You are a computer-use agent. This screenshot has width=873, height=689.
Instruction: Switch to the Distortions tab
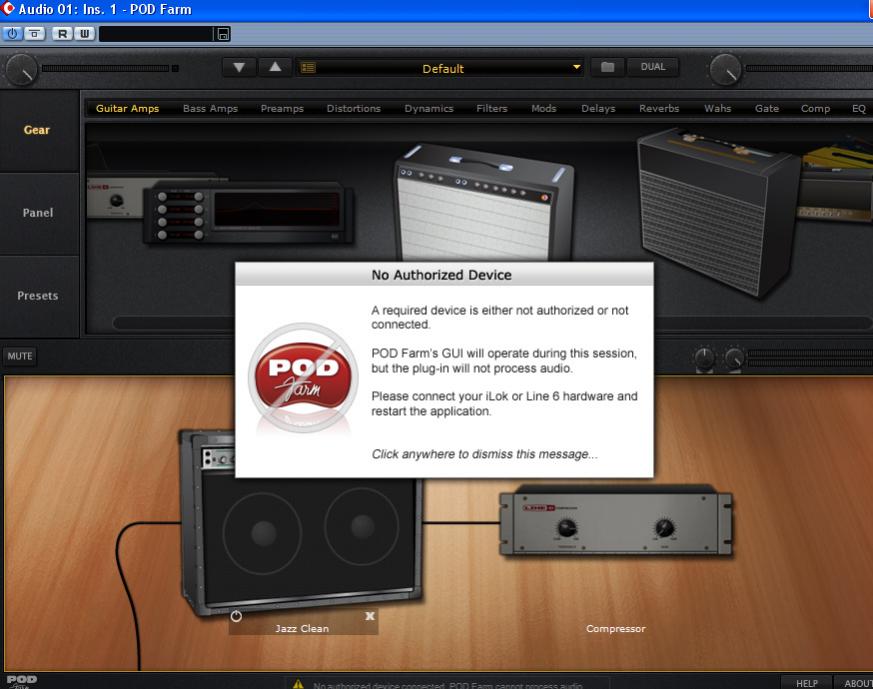354,109
